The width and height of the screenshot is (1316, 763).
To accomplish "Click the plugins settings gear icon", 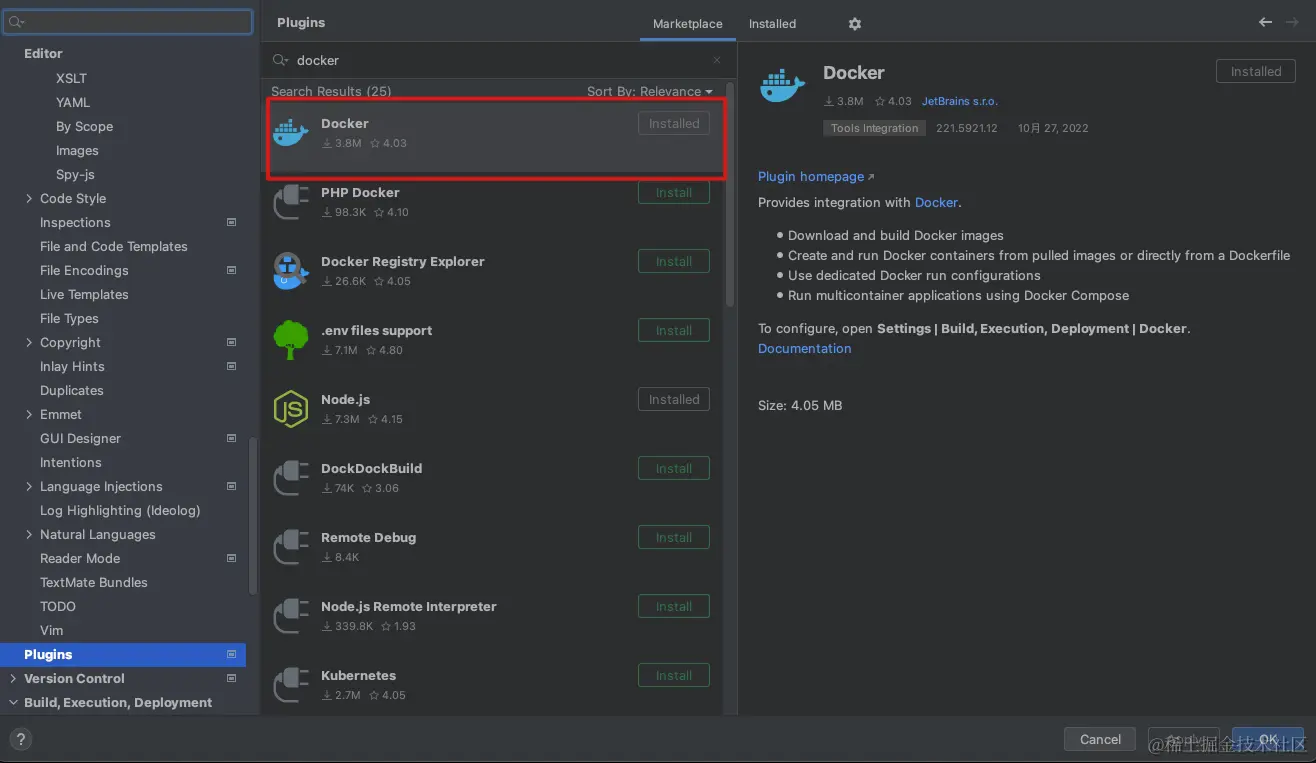I will pos(854,24).
